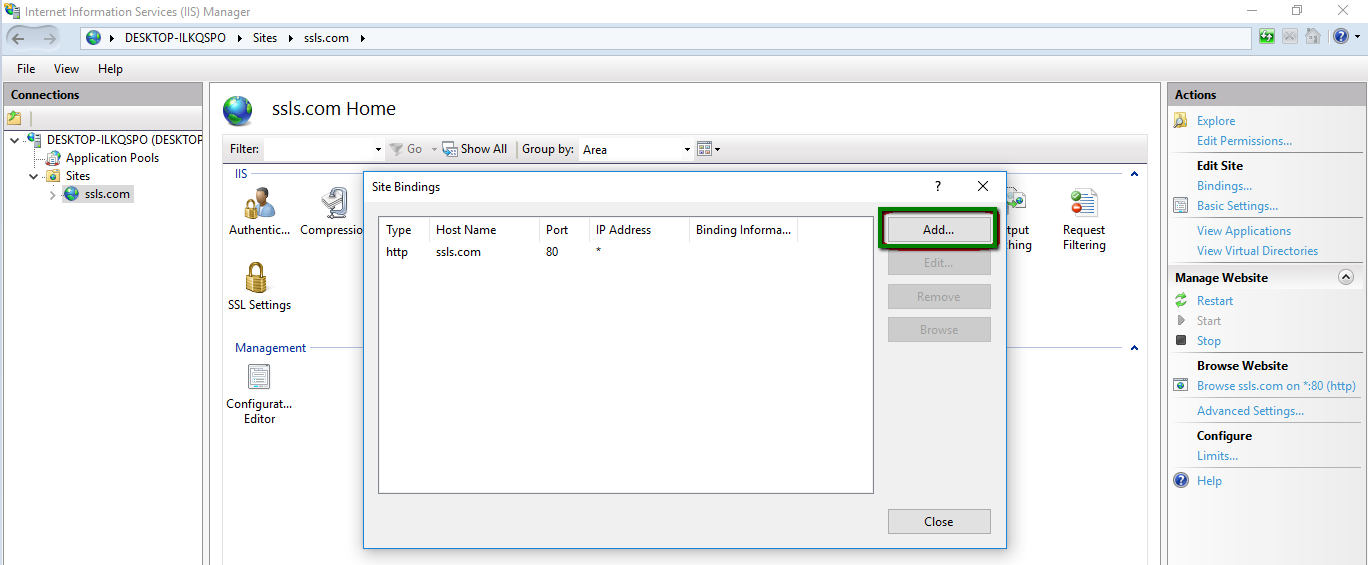Viewport: 1368px width, 565px height.
Task: Open the Group by Area dropdown
Action: [687, 150]
